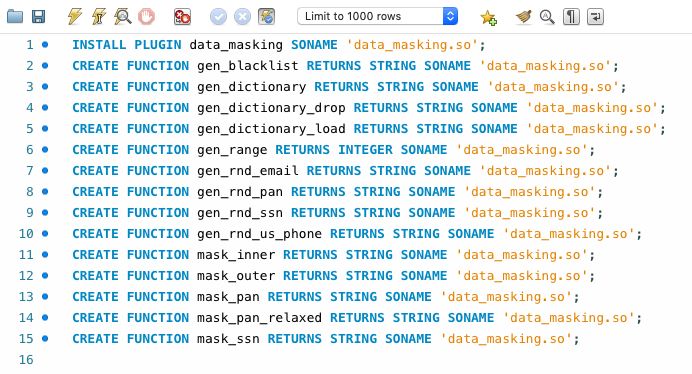The height and width of the screenshot is (374, 692).
Task: Beautify the query with the broom icon
Action: (x=523, y=17)
